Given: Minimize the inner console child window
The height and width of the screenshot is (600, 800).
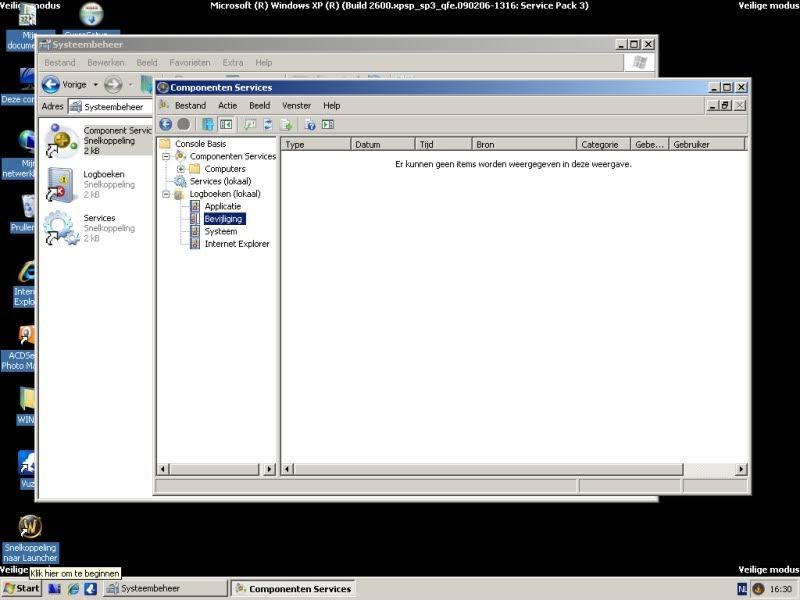Looking at the screenshot, I should [x=713, y=106].
